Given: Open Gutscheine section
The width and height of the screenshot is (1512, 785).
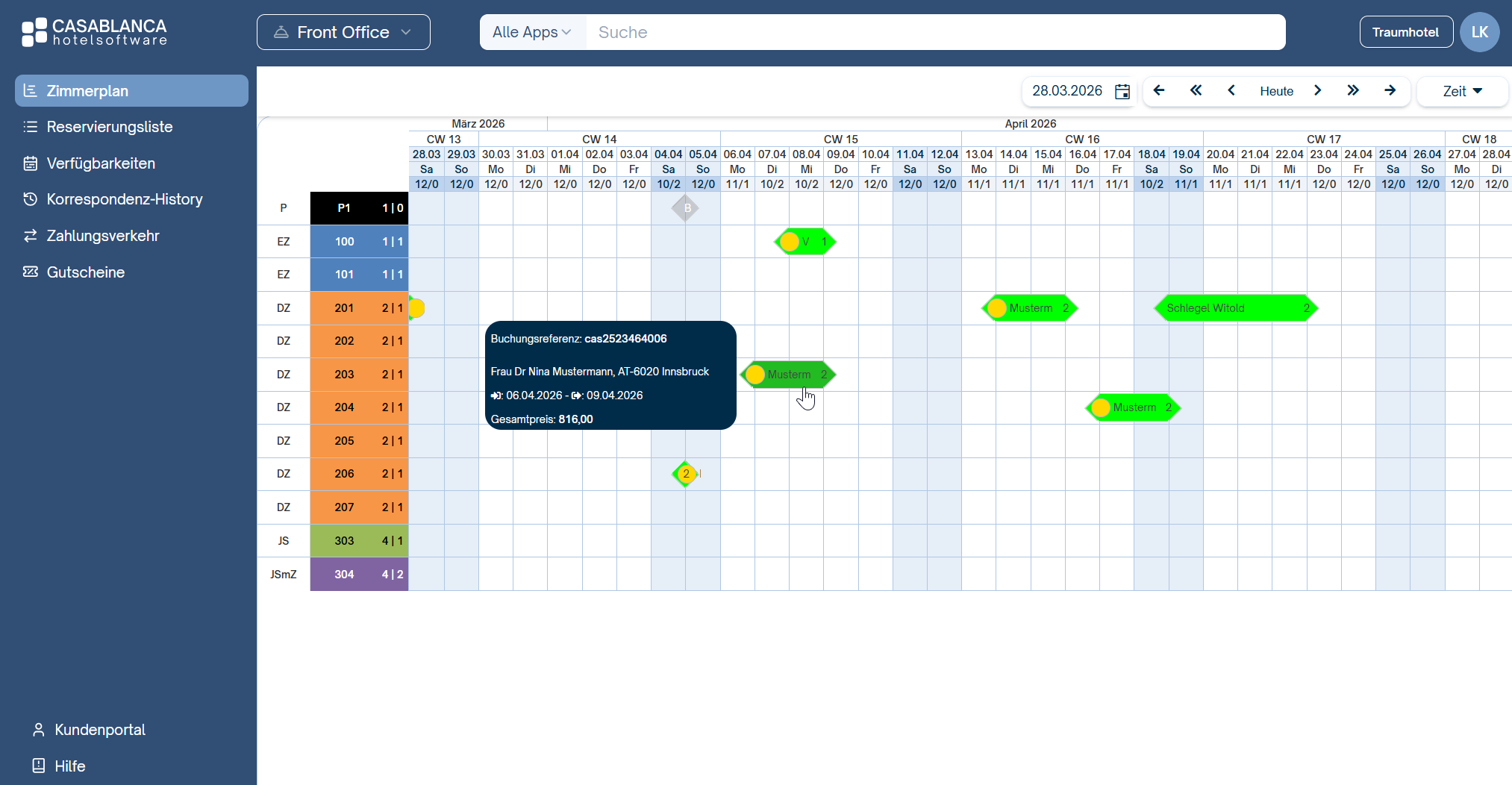Looking at the screenshot, I should click(85, 272).
